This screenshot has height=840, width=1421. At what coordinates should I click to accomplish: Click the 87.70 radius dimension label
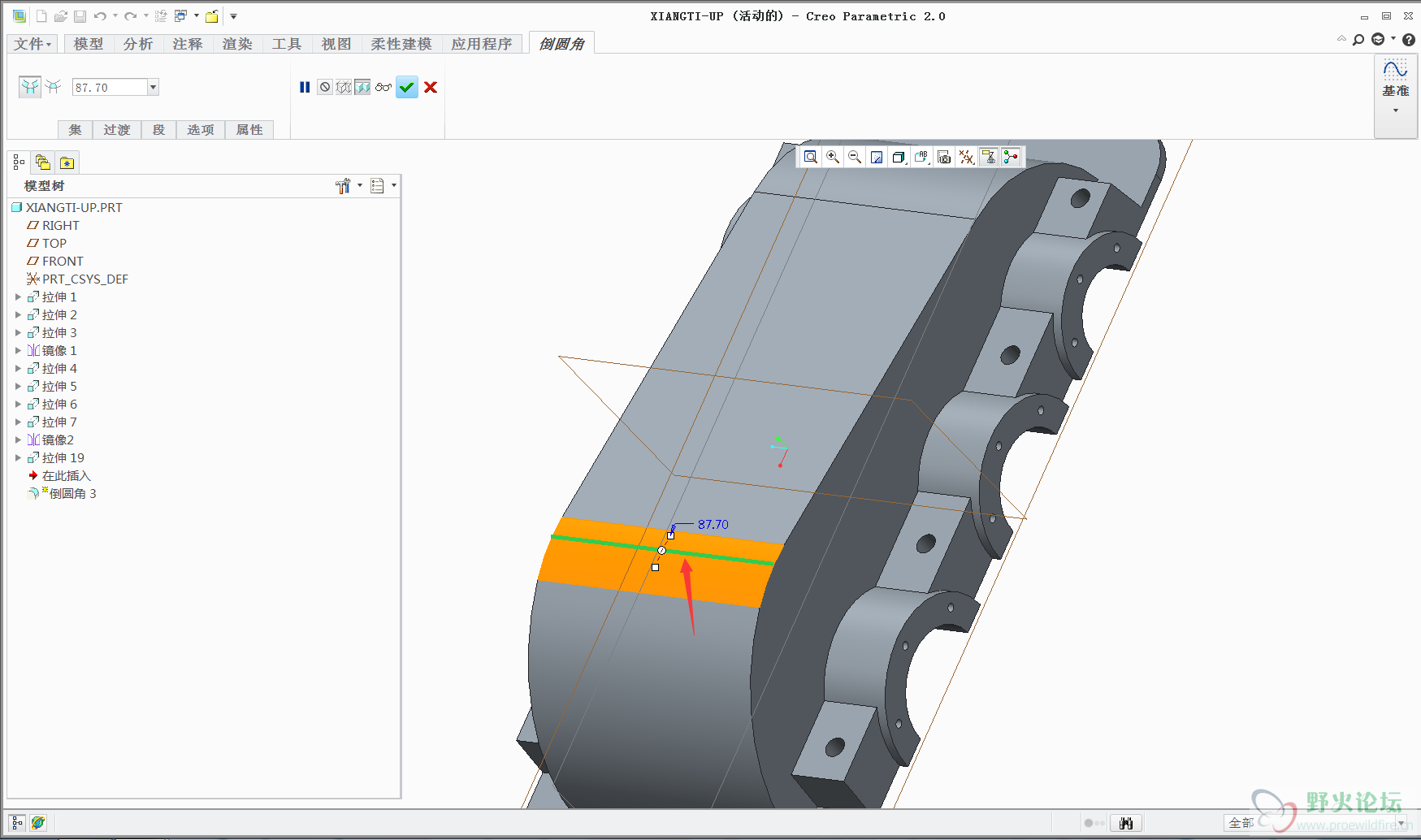pyautogui.click(x=713, y=524)
